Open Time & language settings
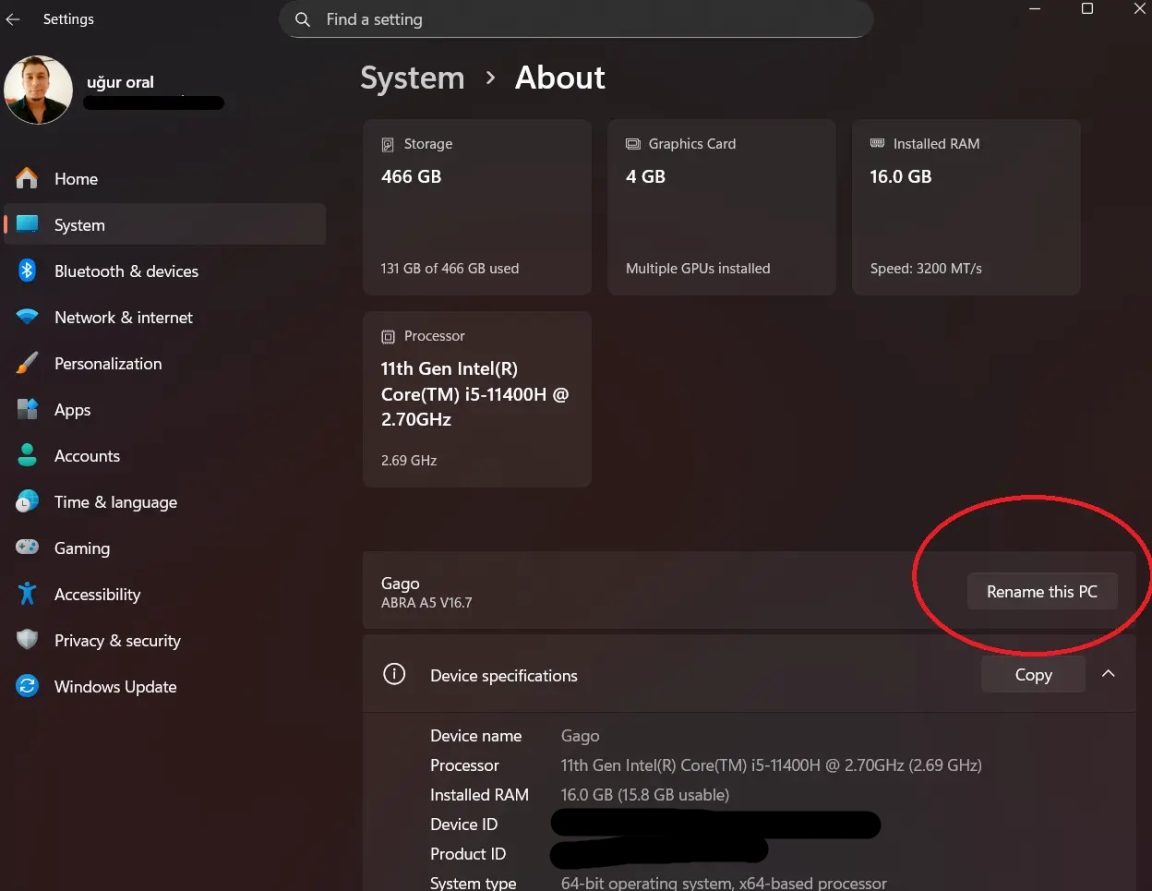 [x=116, y=502]
